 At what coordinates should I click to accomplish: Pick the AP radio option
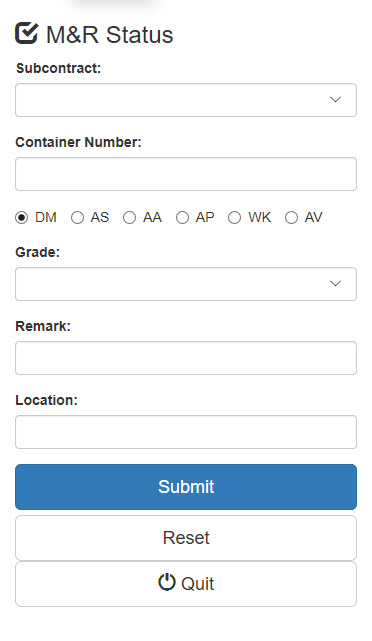tap(182, 217)
